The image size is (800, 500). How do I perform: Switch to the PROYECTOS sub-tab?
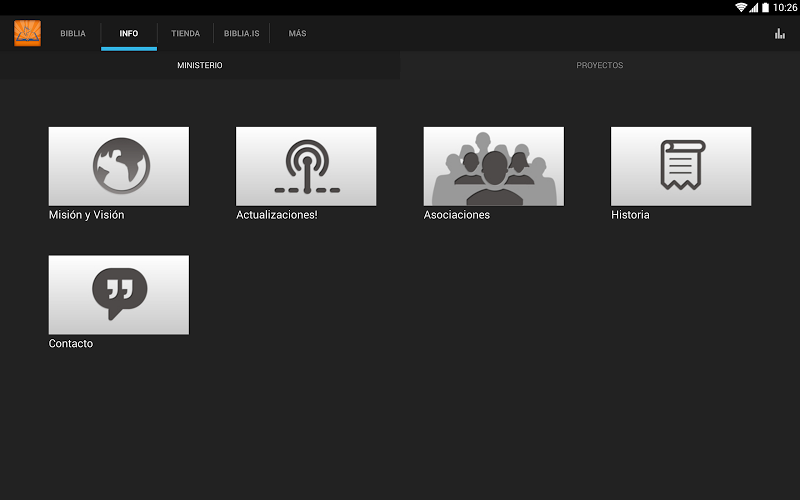click(x=600, y=65)
